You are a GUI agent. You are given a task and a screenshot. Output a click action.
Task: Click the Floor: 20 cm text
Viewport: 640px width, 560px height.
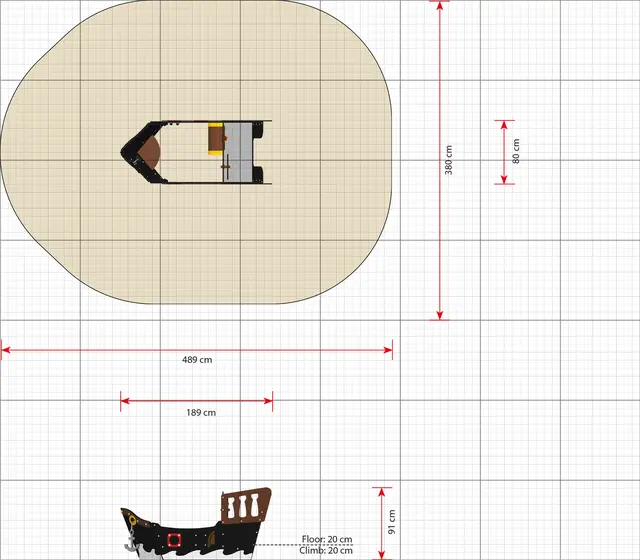click(327, 539)
